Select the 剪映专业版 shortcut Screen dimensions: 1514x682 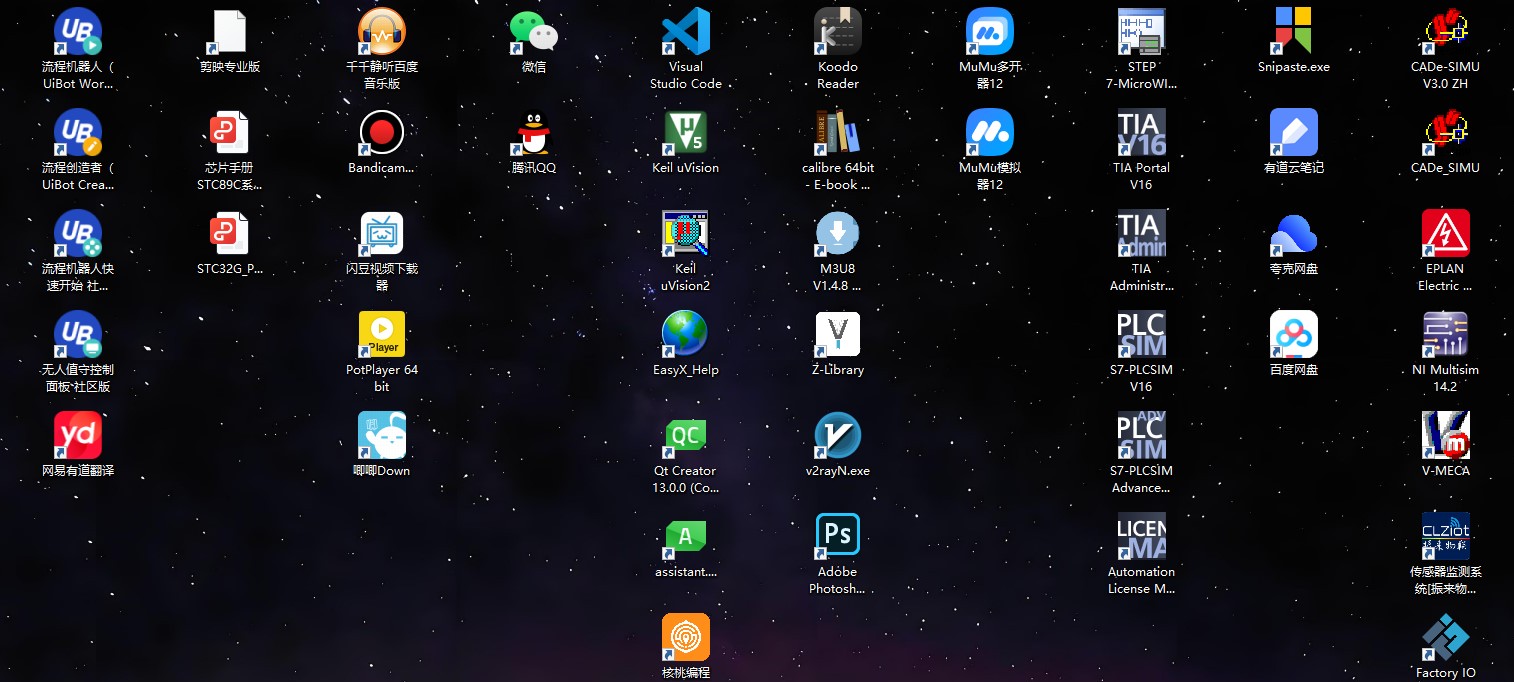point(230,32)
